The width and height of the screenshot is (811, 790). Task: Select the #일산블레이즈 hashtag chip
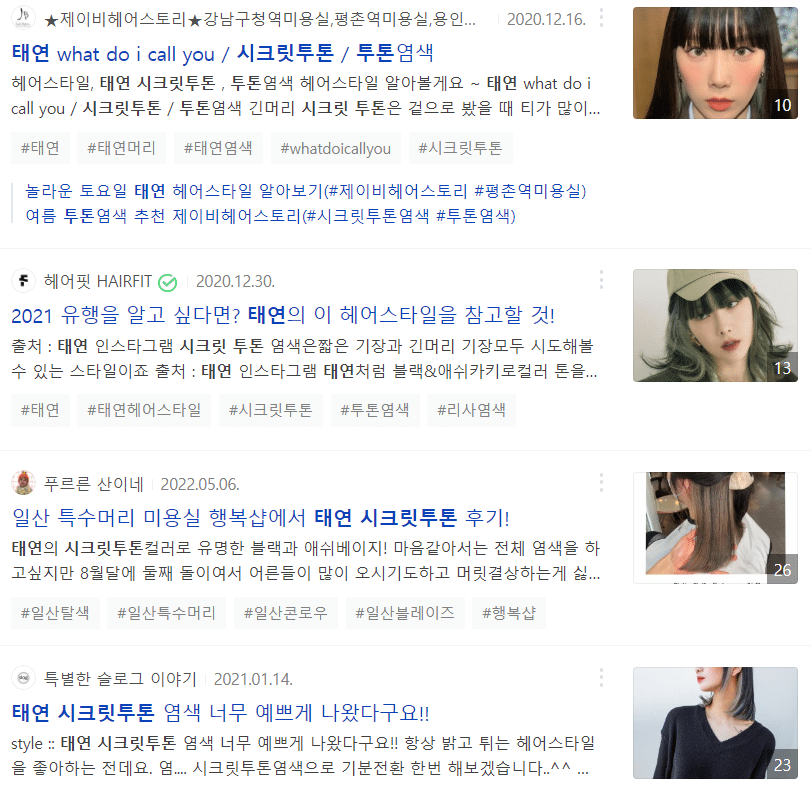[x=405, y=613]
